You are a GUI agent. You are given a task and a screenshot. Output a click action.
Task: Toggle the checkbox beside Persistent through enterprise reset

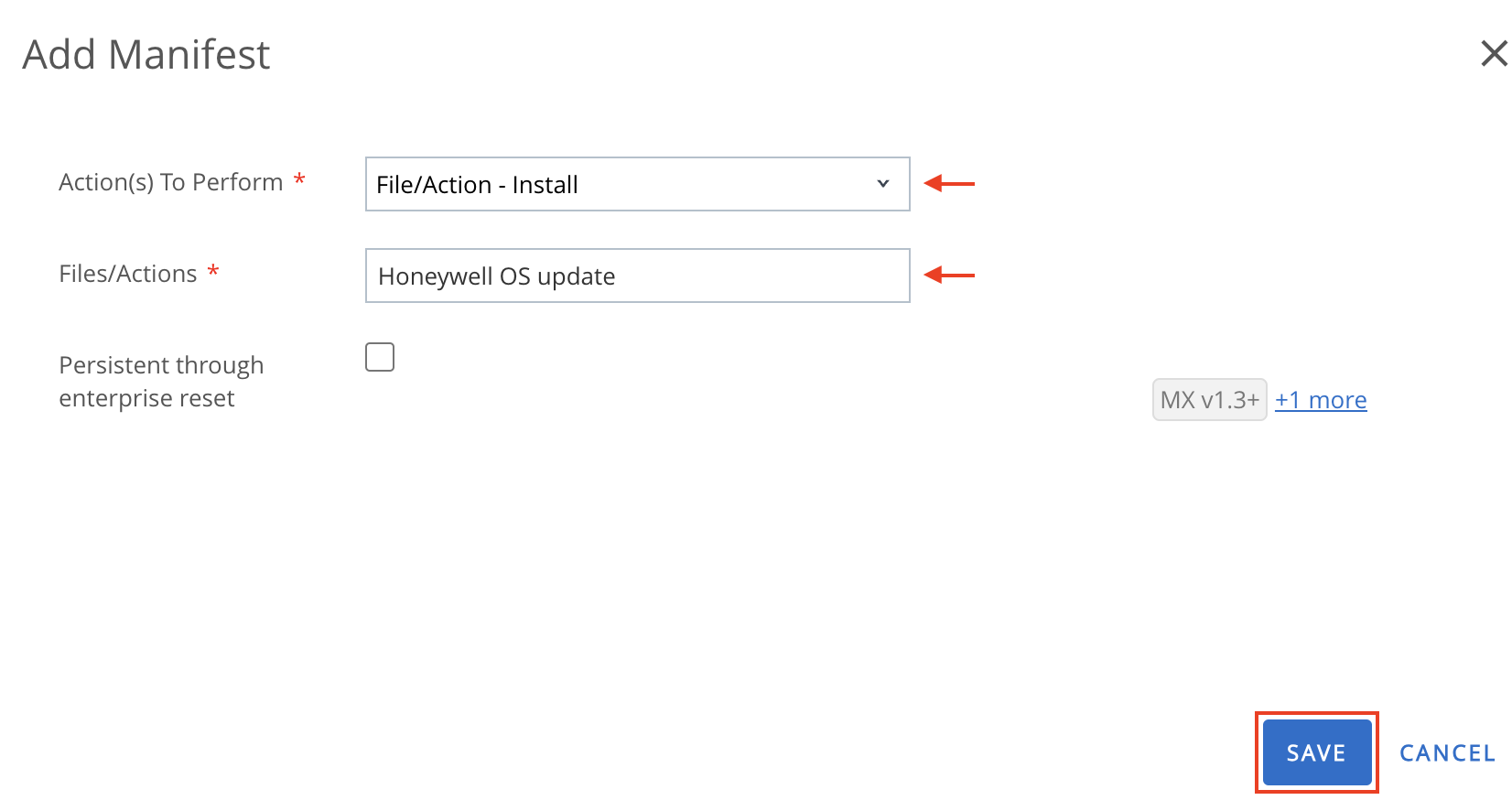click(380, 356)
